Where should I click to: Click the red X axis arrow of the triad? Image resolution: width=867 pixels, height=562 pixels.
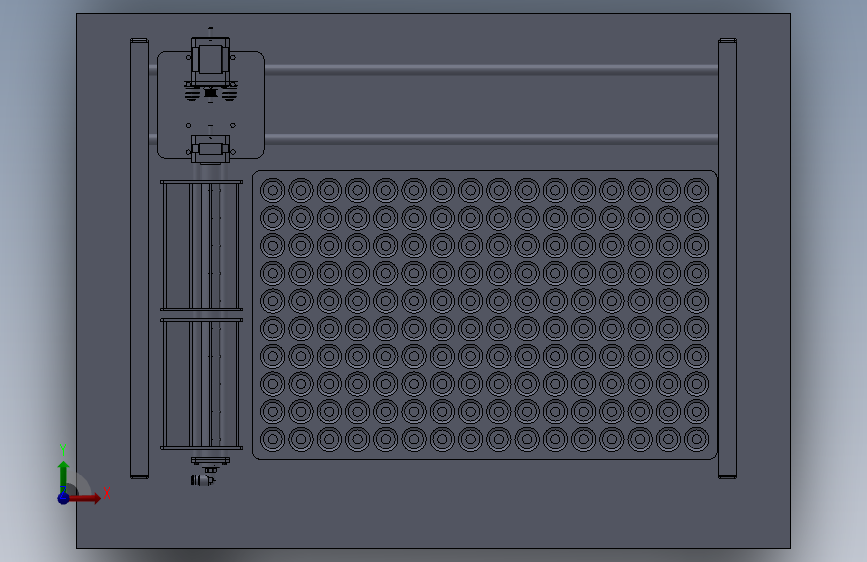84,498
